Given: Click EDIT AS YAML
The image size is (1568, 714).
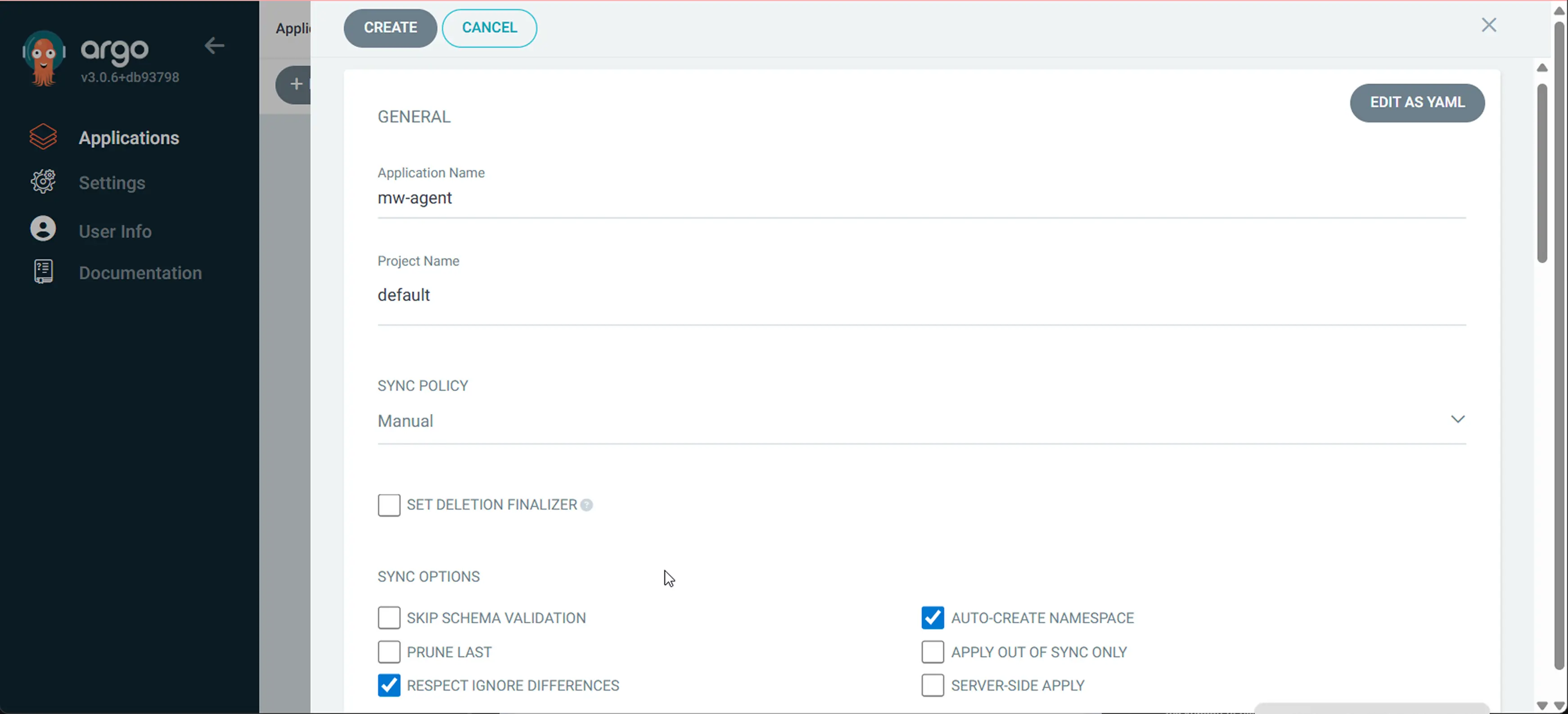Looking at the screenshot, I should click(x=1417, y=102).
